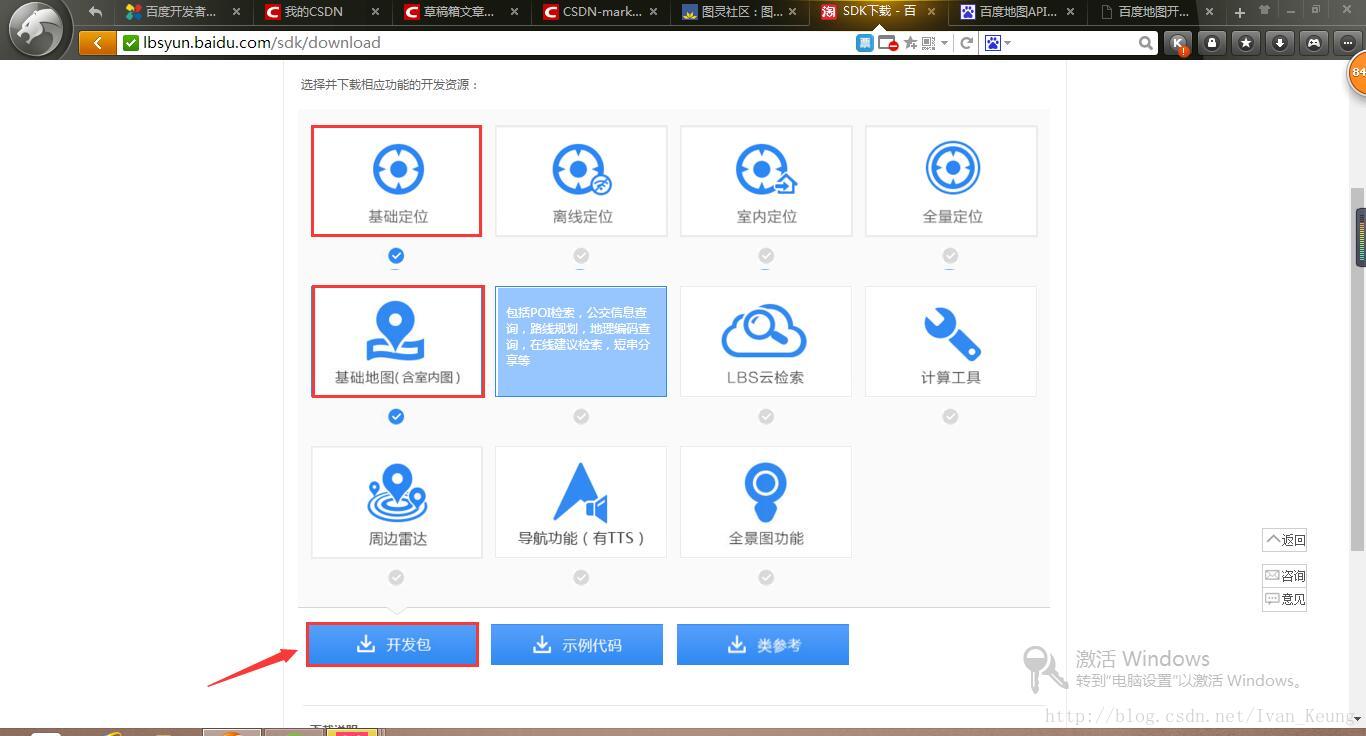
Task: Switch to the 我的CSDN tab
Action: coord(322,12)
